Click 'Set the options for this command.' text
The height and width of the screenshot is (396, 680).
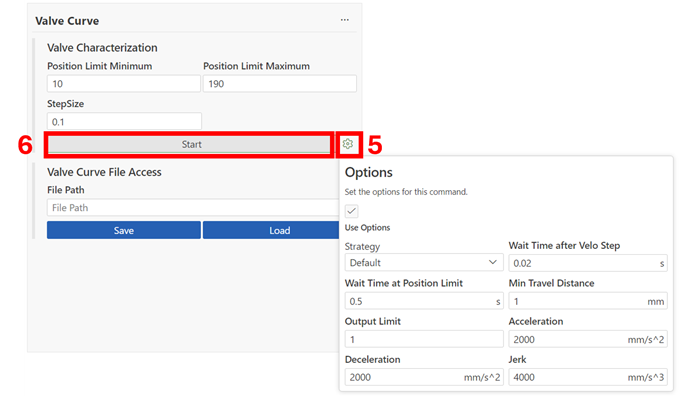point(406,192)
